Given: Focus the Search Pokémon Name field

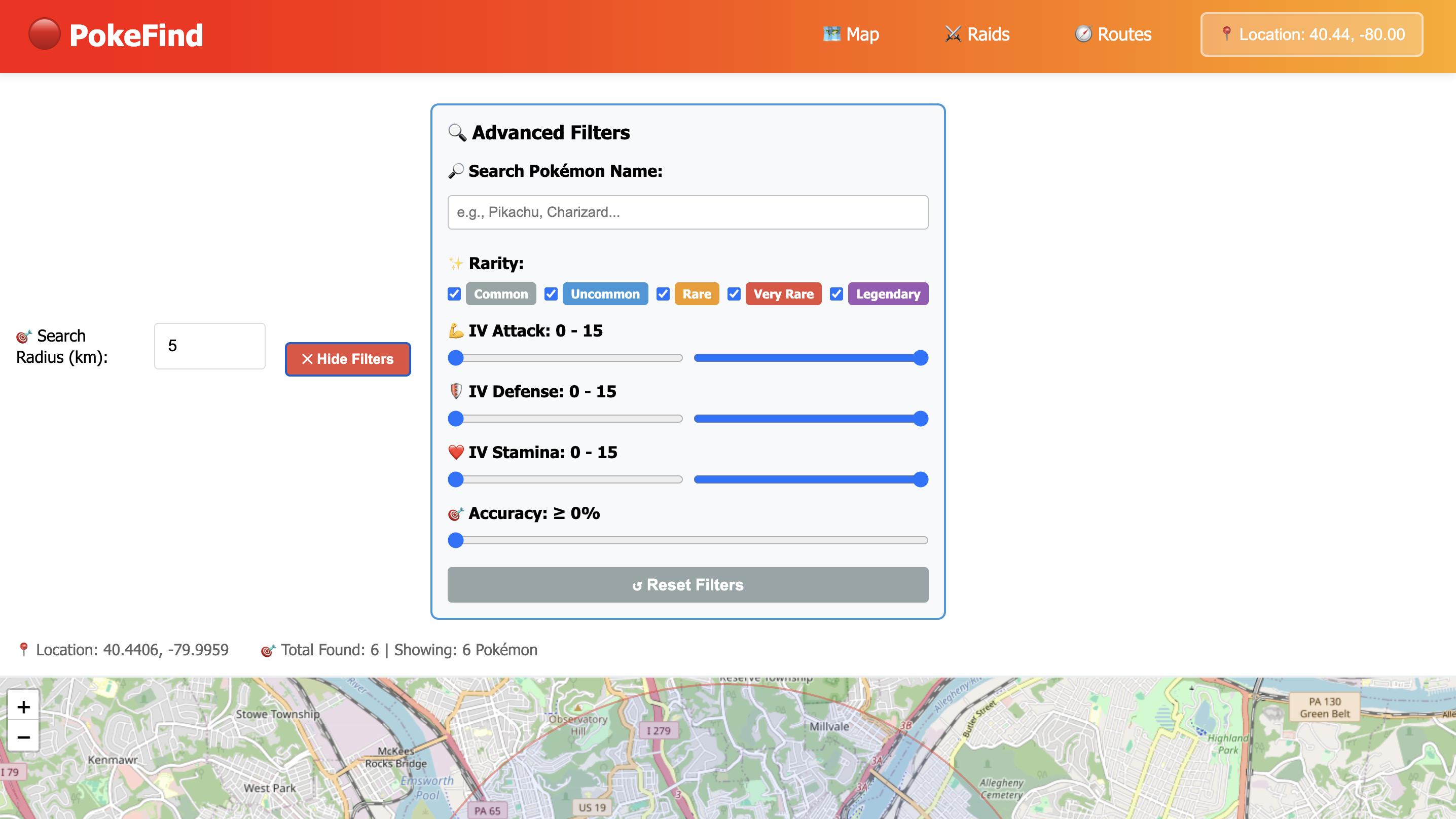Looking at the screenshot, I should click(x=687, y=212).
